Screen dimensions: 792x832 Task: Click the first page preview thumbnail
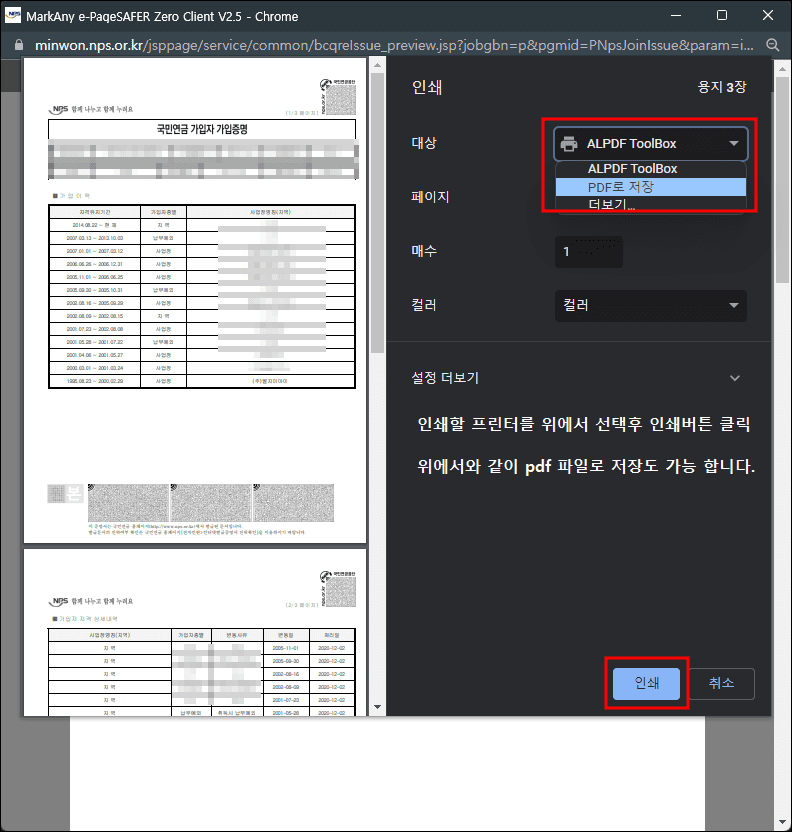(x=195, y=300)
